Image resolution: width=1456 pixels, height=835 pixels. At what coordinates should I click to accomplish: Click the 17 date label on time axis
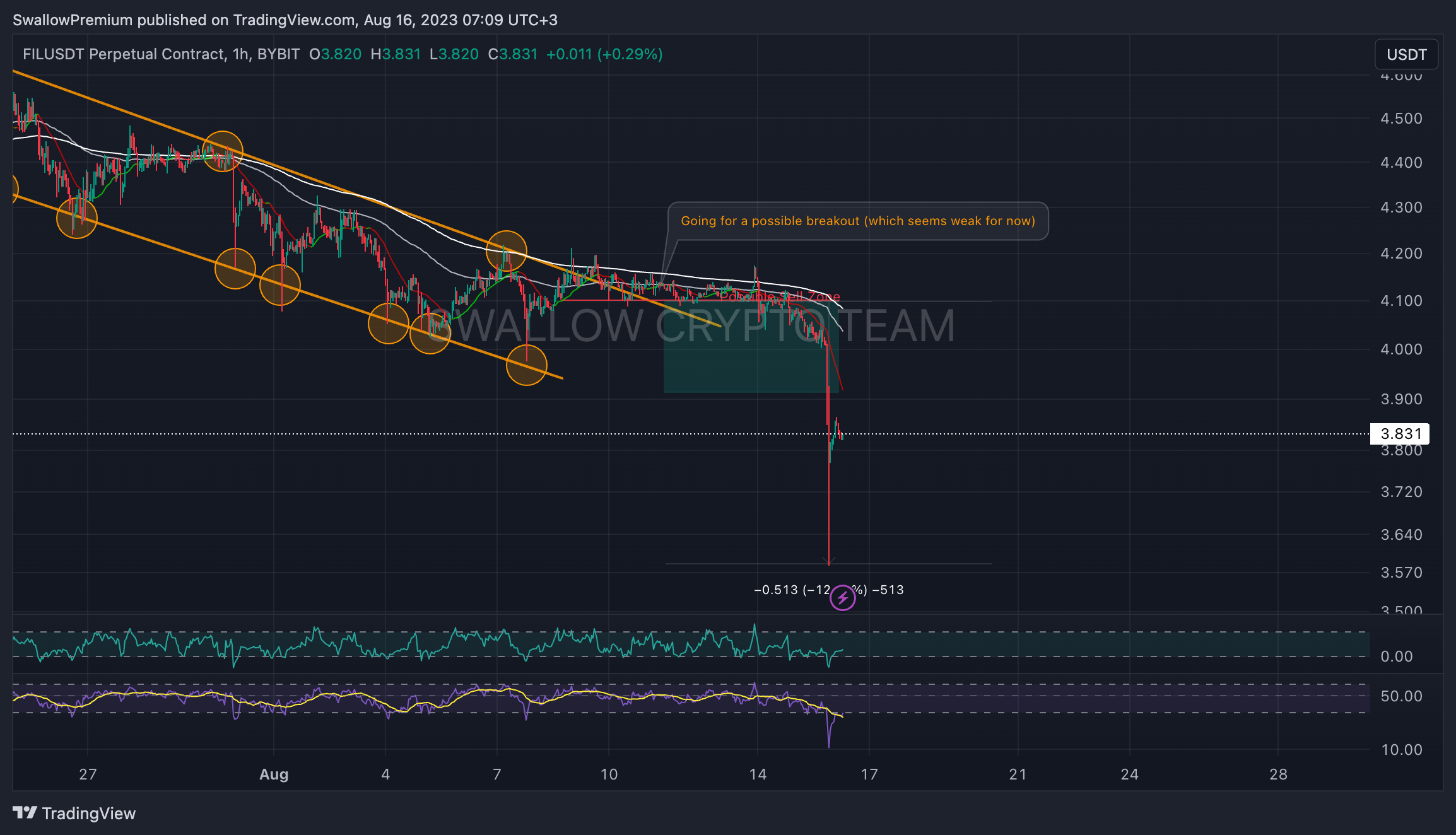(x=869, y=774)
